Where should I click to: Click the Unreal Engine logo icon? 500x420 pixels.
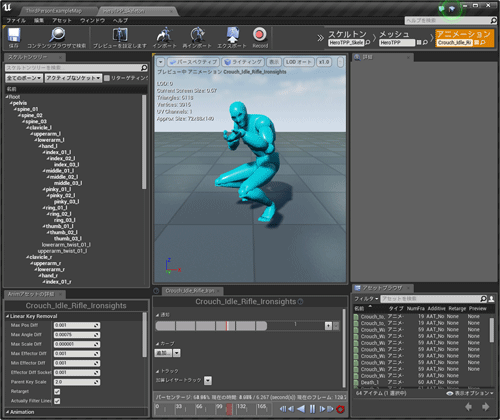[6, 7]
